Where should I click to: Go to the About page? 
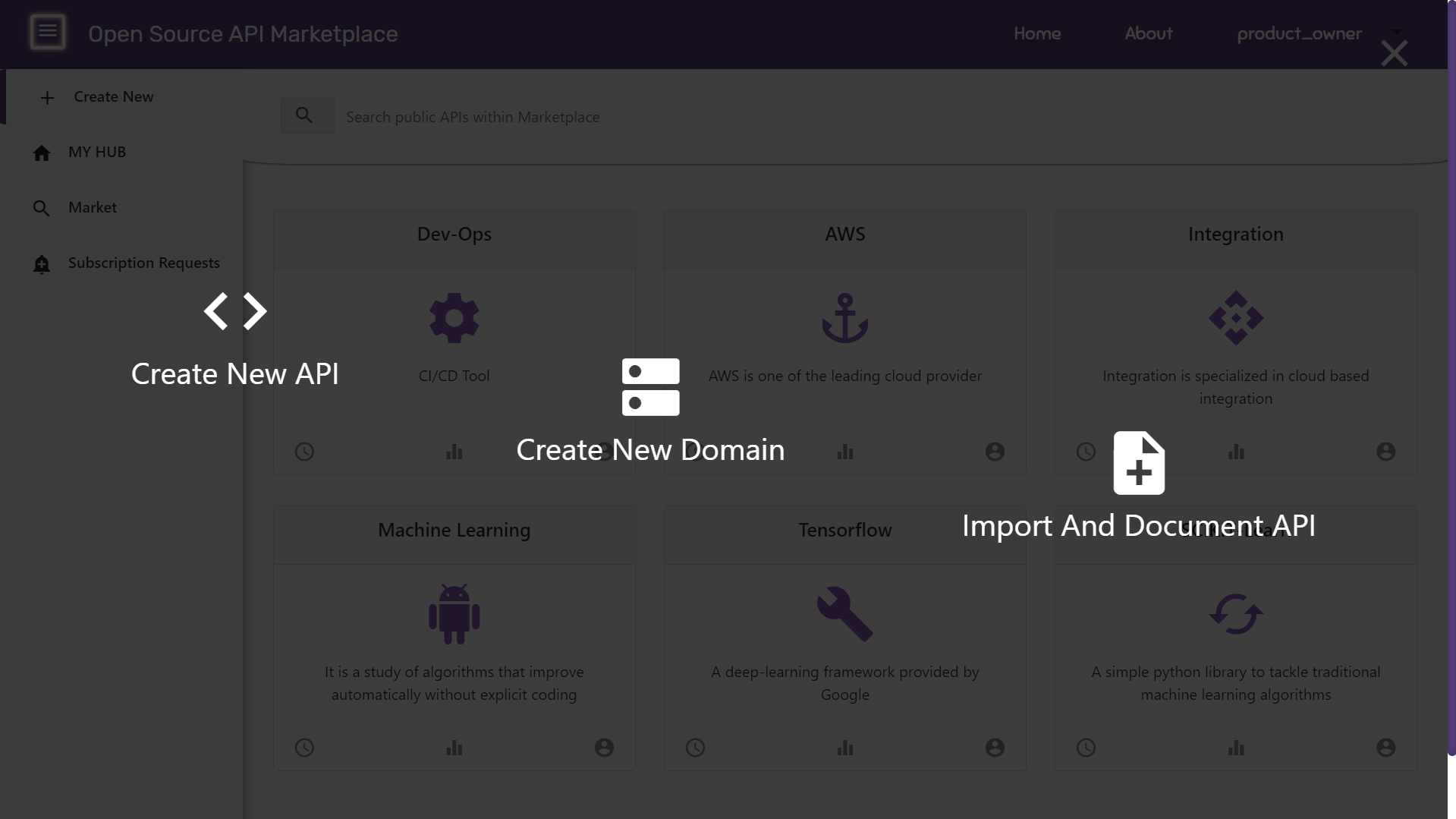[1148, 33]
